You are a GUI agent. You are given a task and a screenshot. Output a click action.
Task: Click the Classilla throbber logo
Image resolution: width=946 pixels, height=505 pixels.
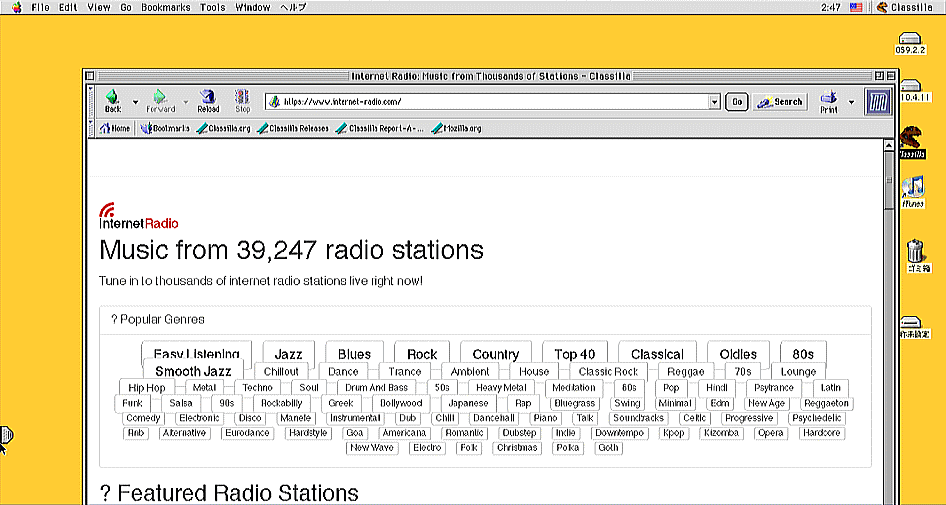pyautogui.click(x=877, y=101)
